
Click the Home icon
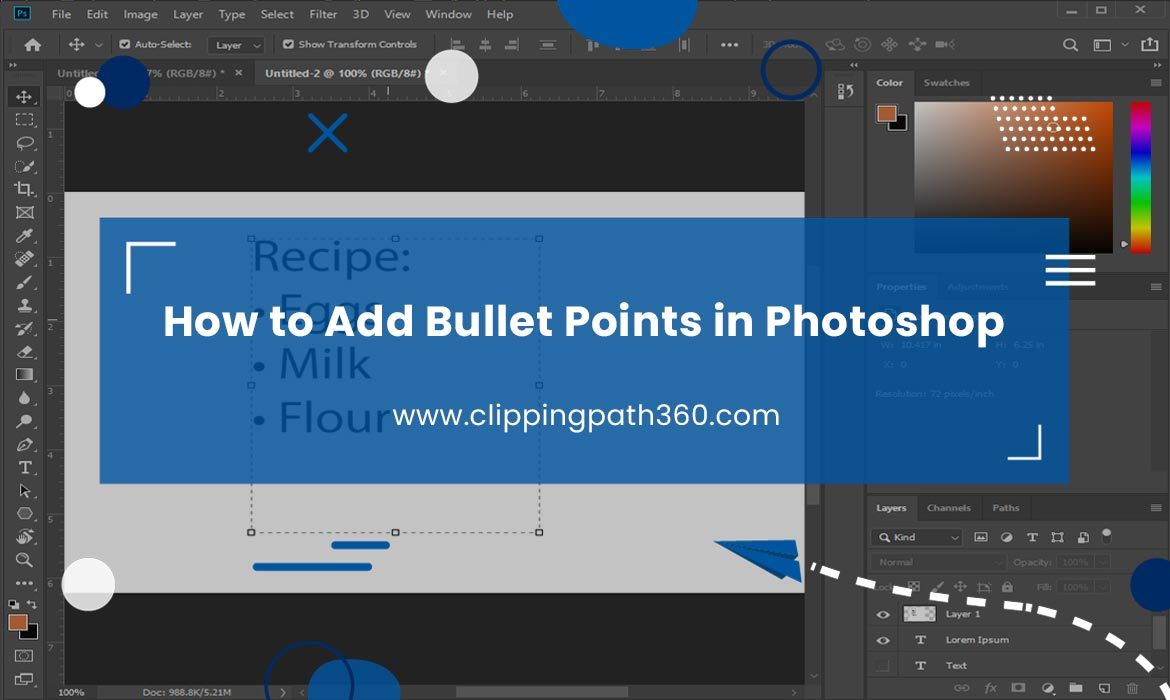(x=32, y=45)
